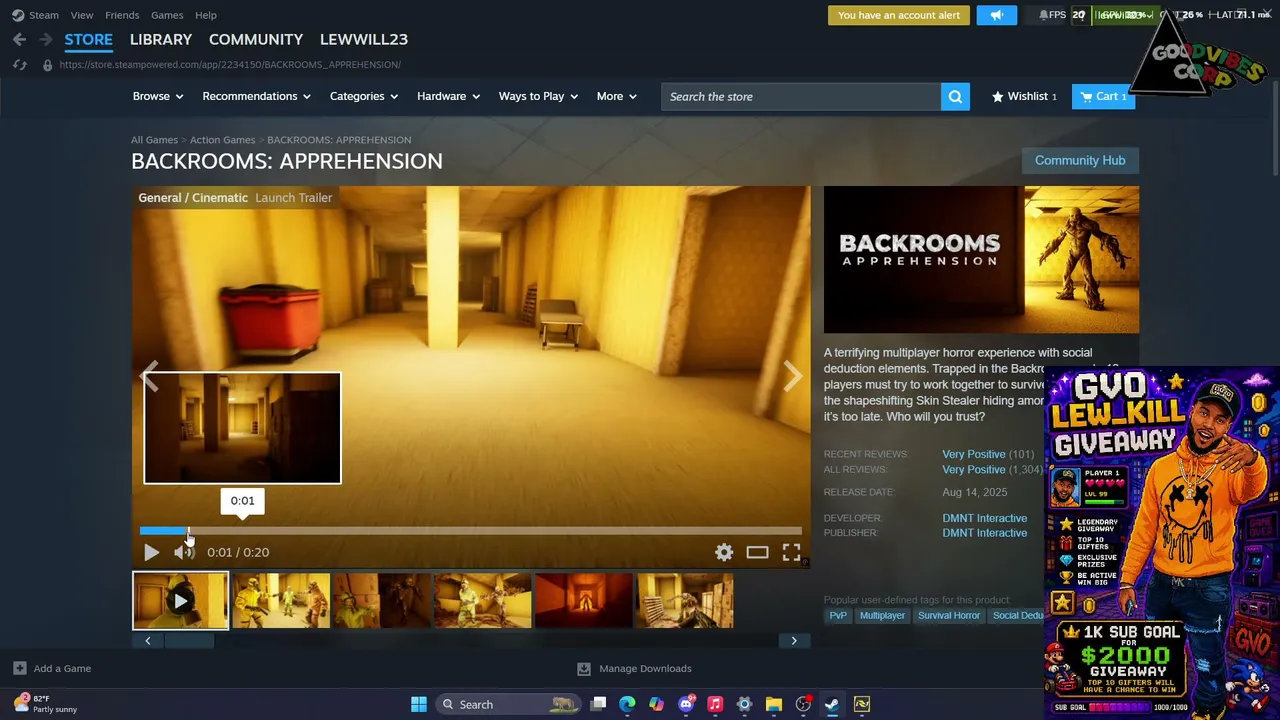Switch to the LIBRARY tab
The image size is (1280, 720).
click(161, 39)
